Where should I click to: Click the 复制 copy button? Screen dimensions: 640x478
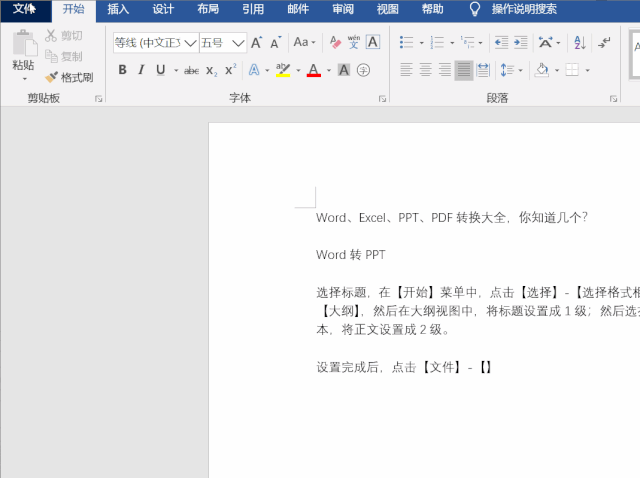(x=64, y=56)
